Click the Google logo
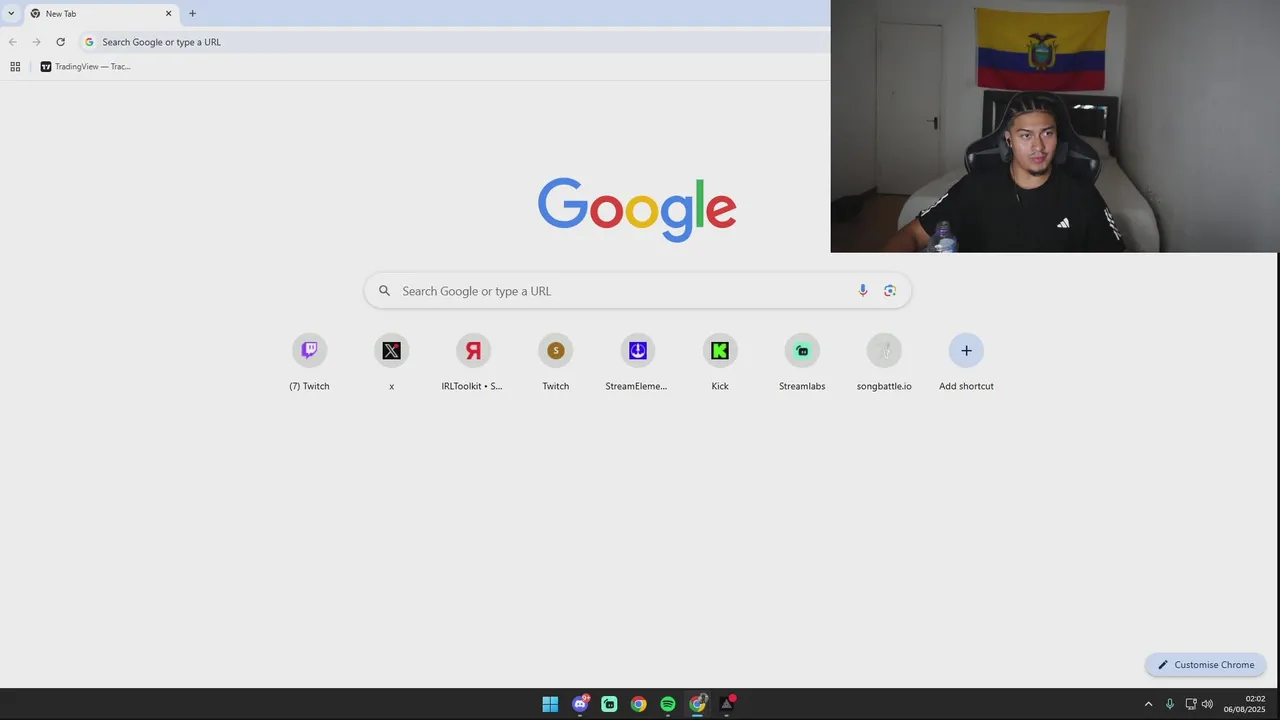1280x720 pixels. click(637, 210)
